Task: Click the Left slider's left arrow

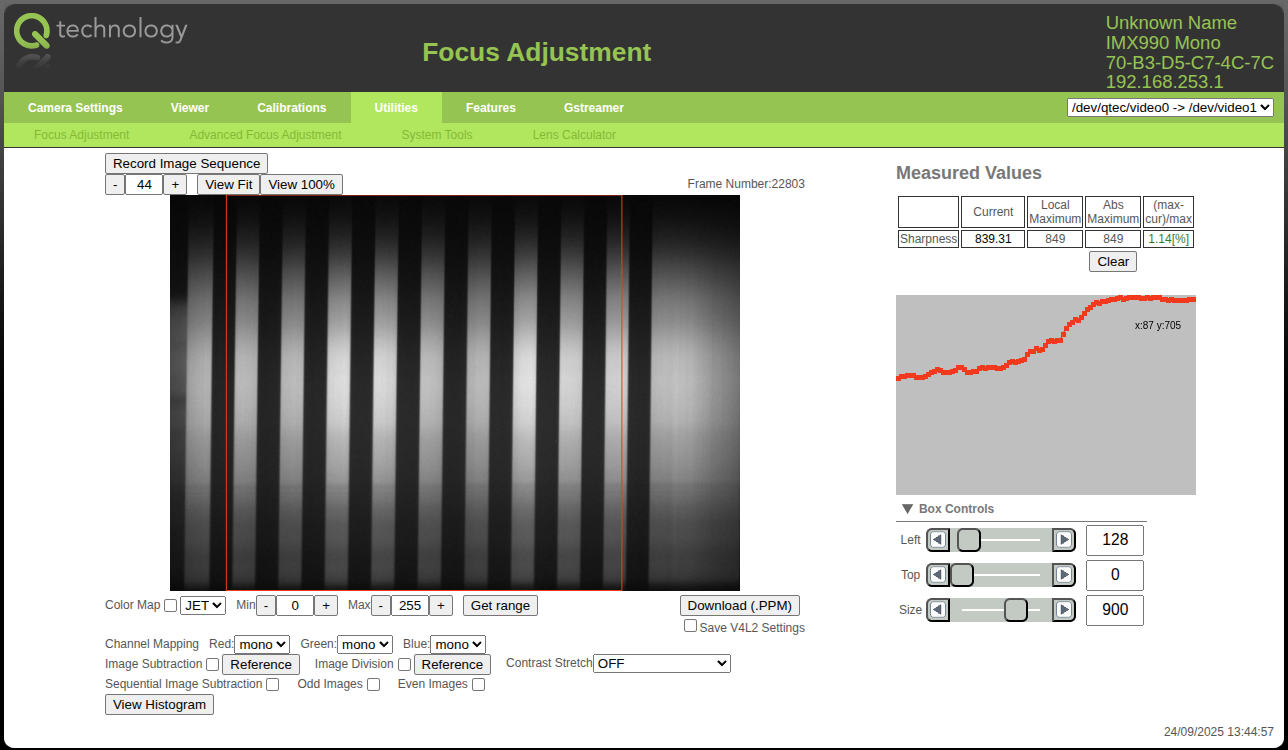Action: (938, 540)
